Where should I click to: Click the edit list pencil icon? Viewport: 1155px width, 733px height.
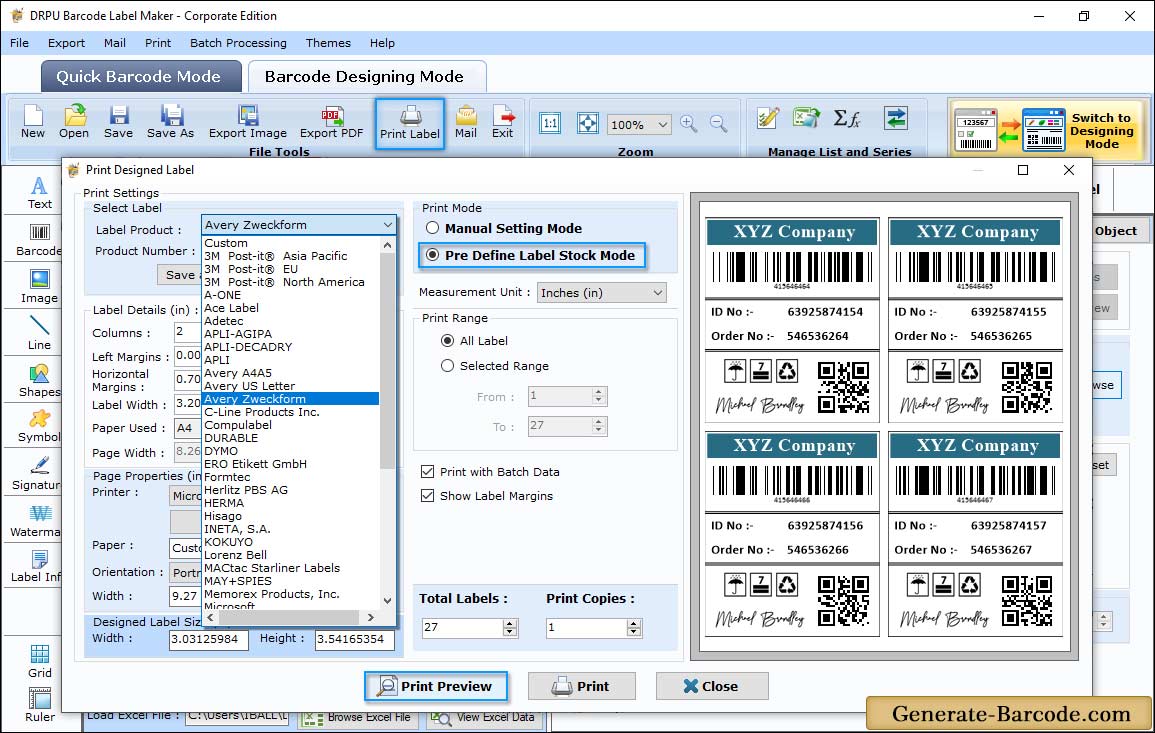click(x=768, y=118)
